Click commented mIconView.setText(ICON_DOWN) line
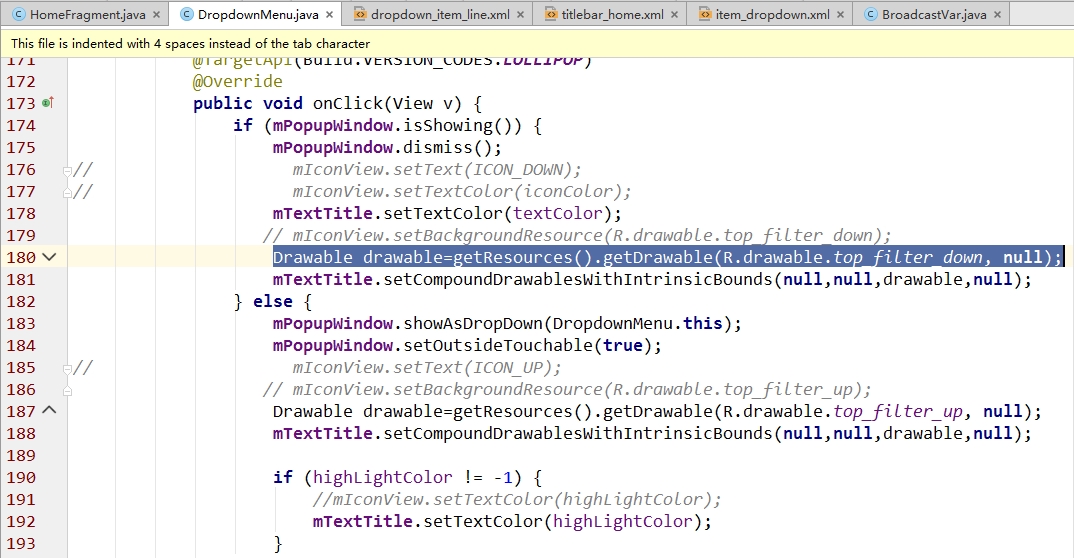This screenshot has height=558, width=1074. (x=437, y=169)
